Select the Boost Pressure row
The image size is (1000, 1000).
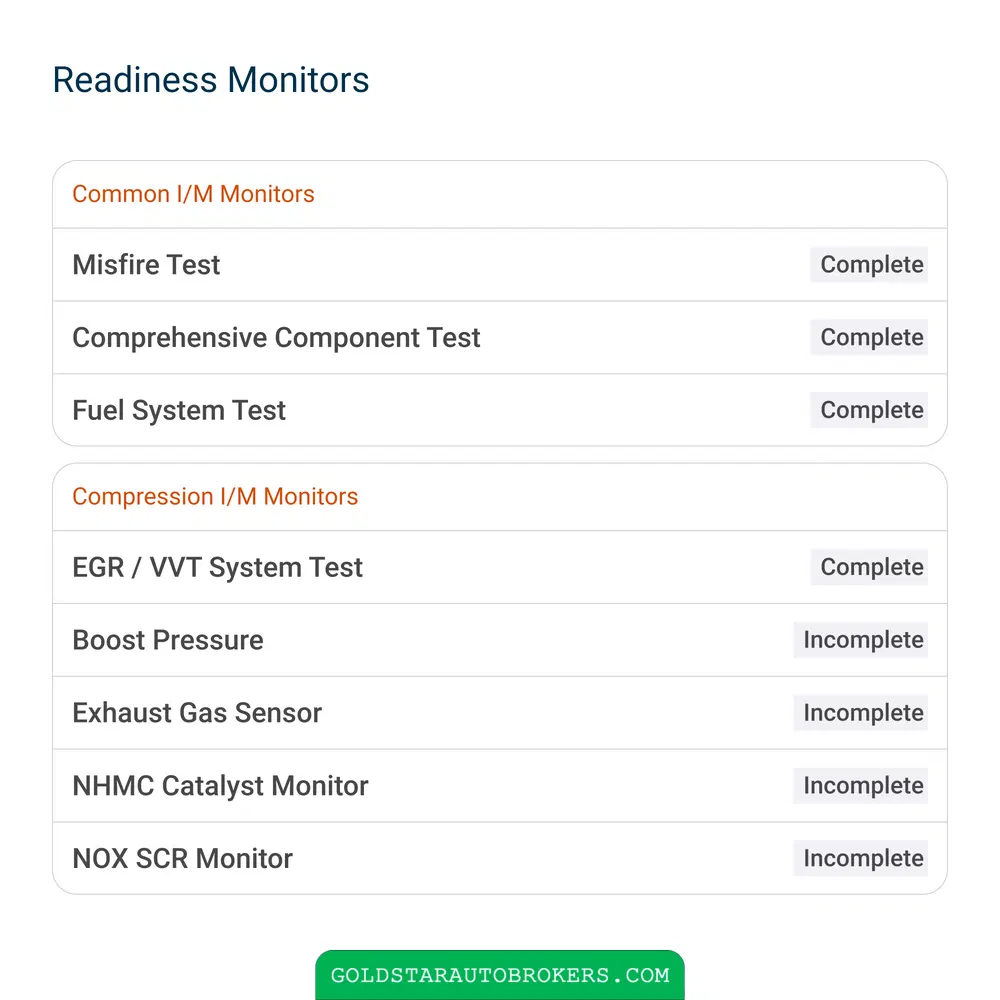tap(500, 640)
